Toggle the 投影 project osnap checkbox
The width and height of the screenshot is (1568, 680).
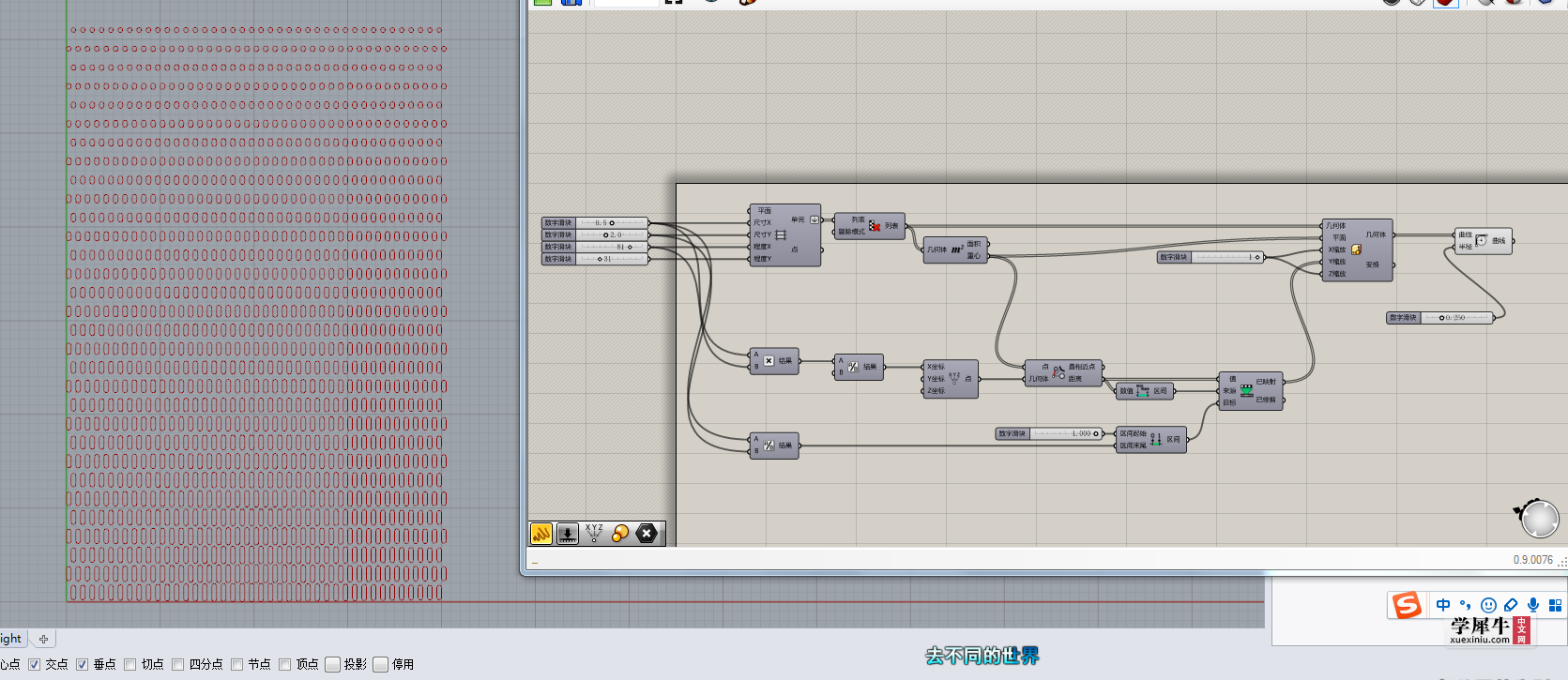(332, 664)
